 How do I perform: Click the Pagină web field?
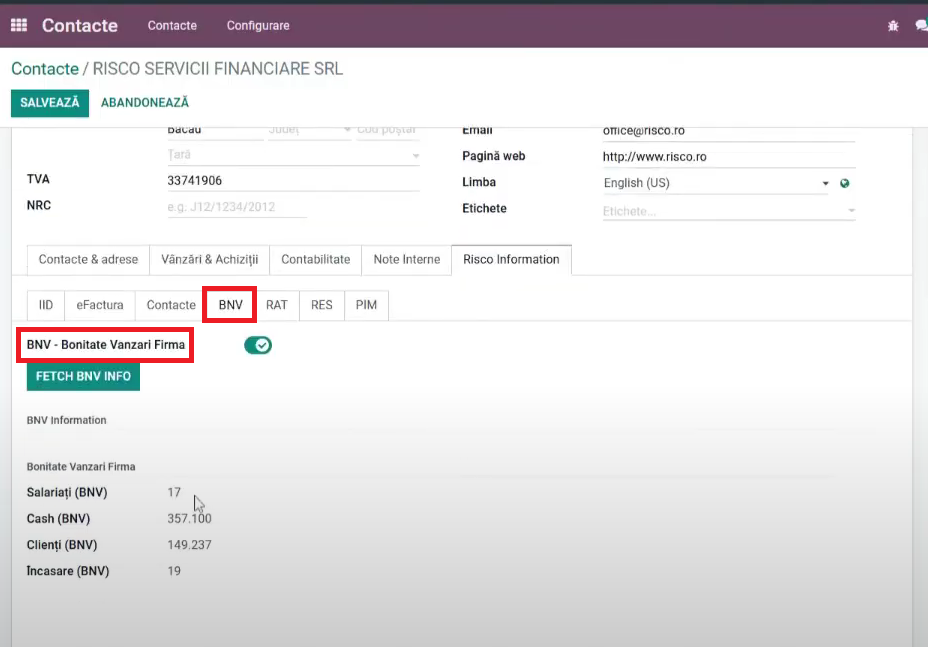click(729, 157)
